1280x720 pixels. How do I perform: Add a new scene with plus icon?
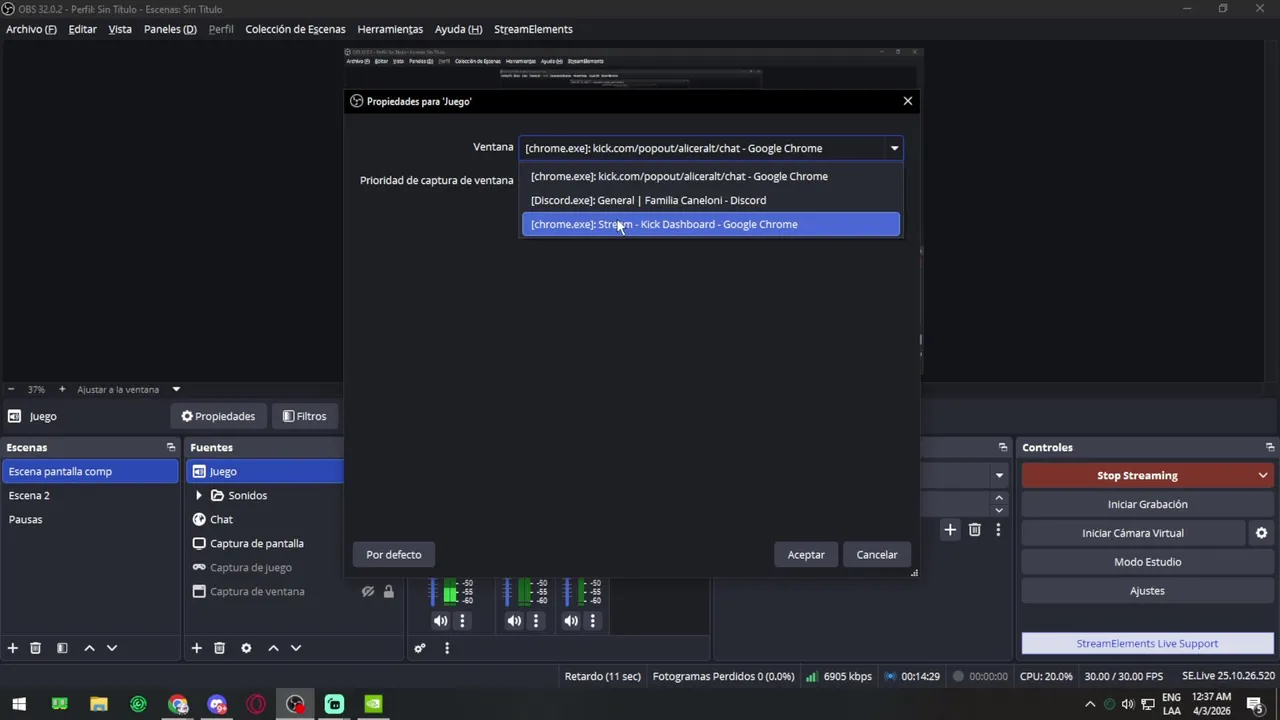coord(13,648)
